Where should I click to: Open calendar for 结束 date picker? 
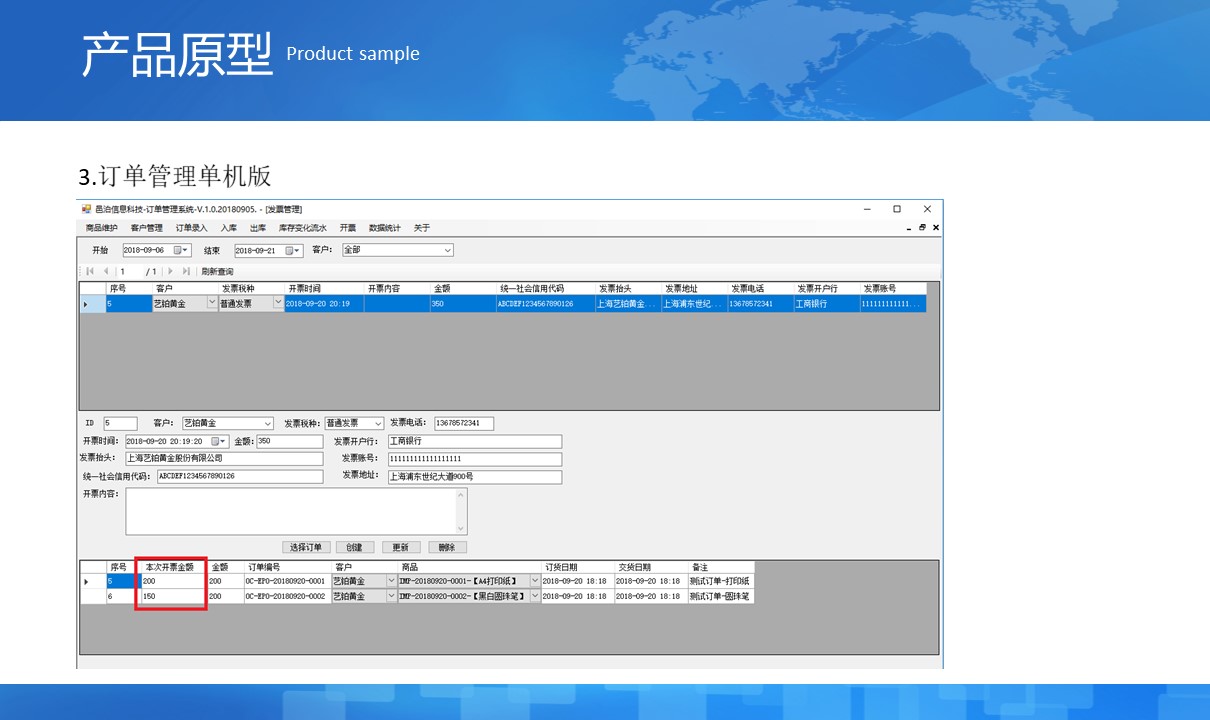coord(295,250)
